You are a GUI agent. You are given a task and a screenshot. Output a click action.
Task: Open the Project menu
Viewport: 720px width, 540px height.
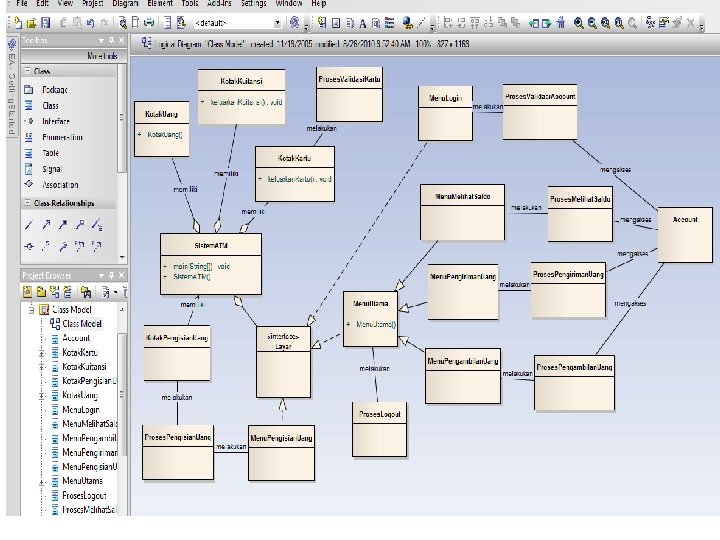[x=92, y=3]
